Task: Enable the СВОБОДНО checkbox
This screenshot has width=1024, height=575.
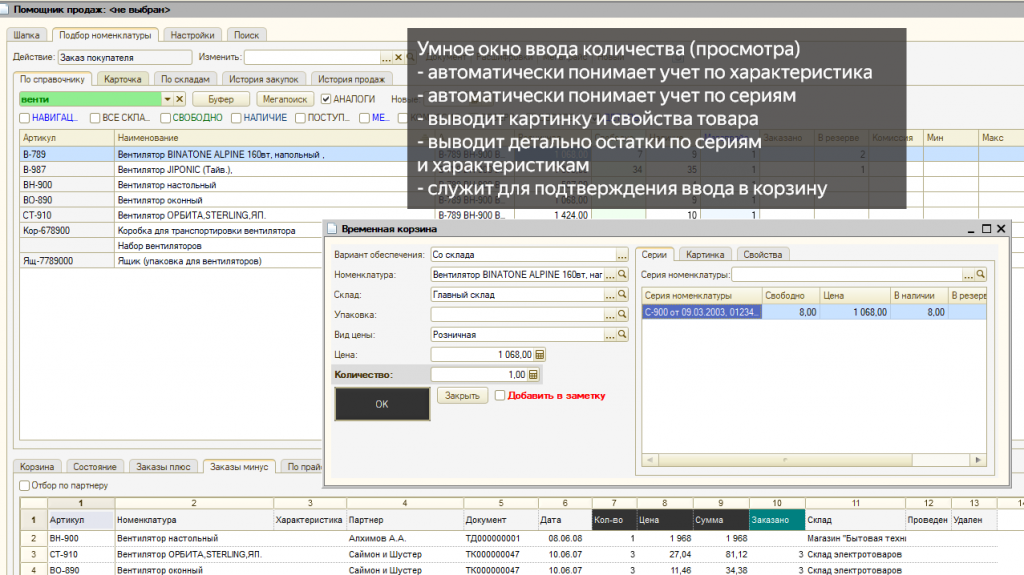Action: tap(165, 118)
